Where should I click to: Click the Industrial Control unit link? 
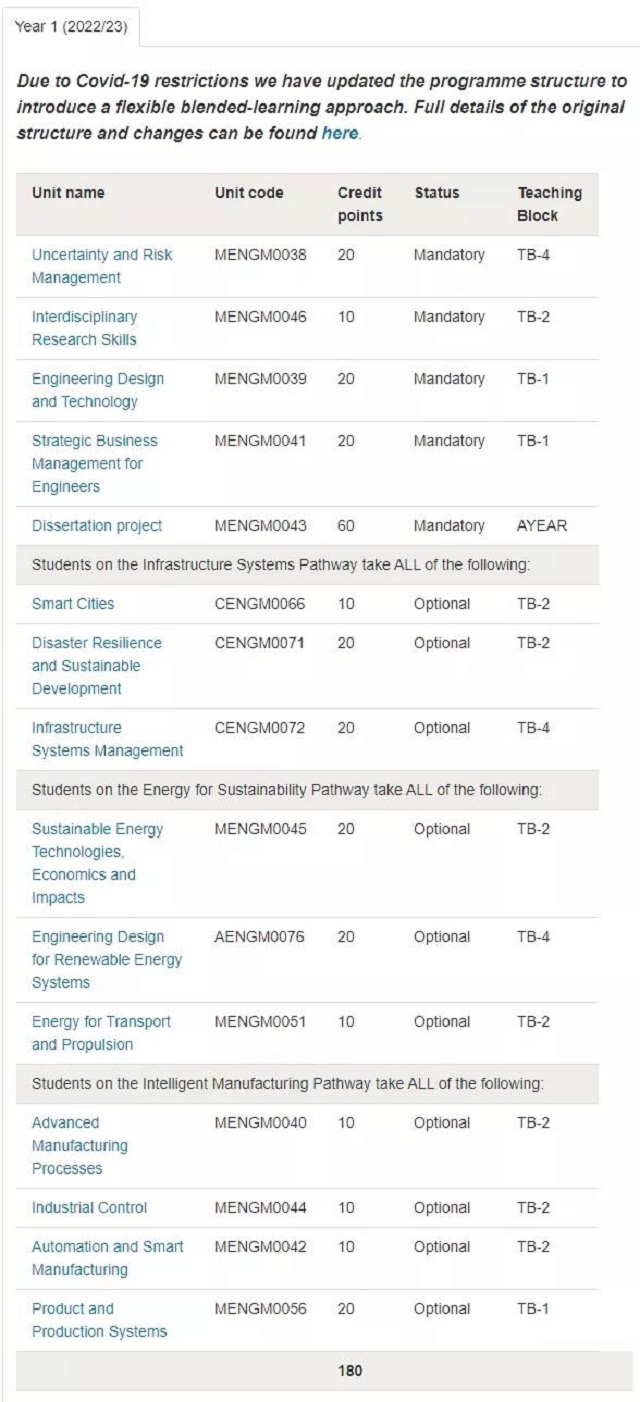(90, 1208)
